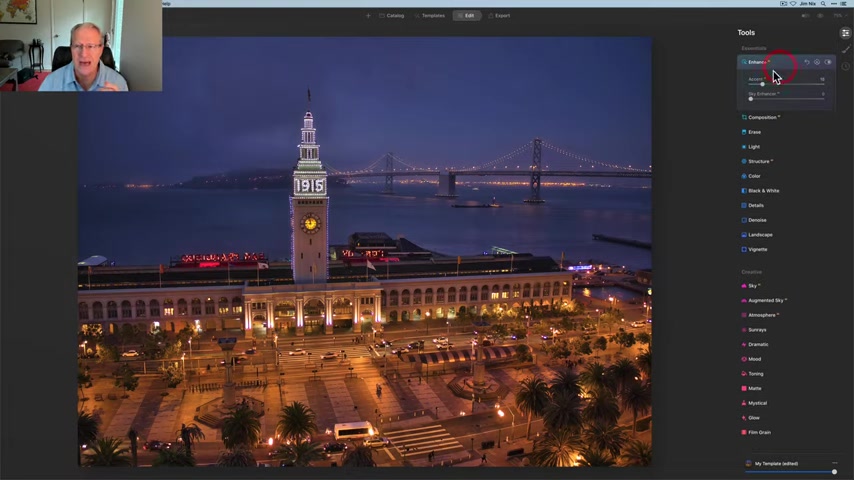Collapse the Enhance tool section
Image resolution: width=854 pixels, height=480 pixels.
[758, 62]
